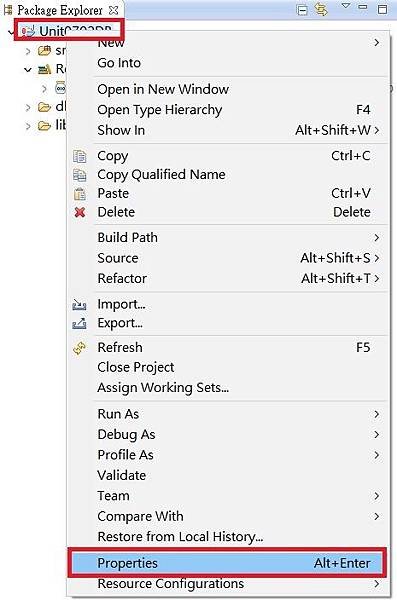Open the Source submenu

tap(228, 258)
